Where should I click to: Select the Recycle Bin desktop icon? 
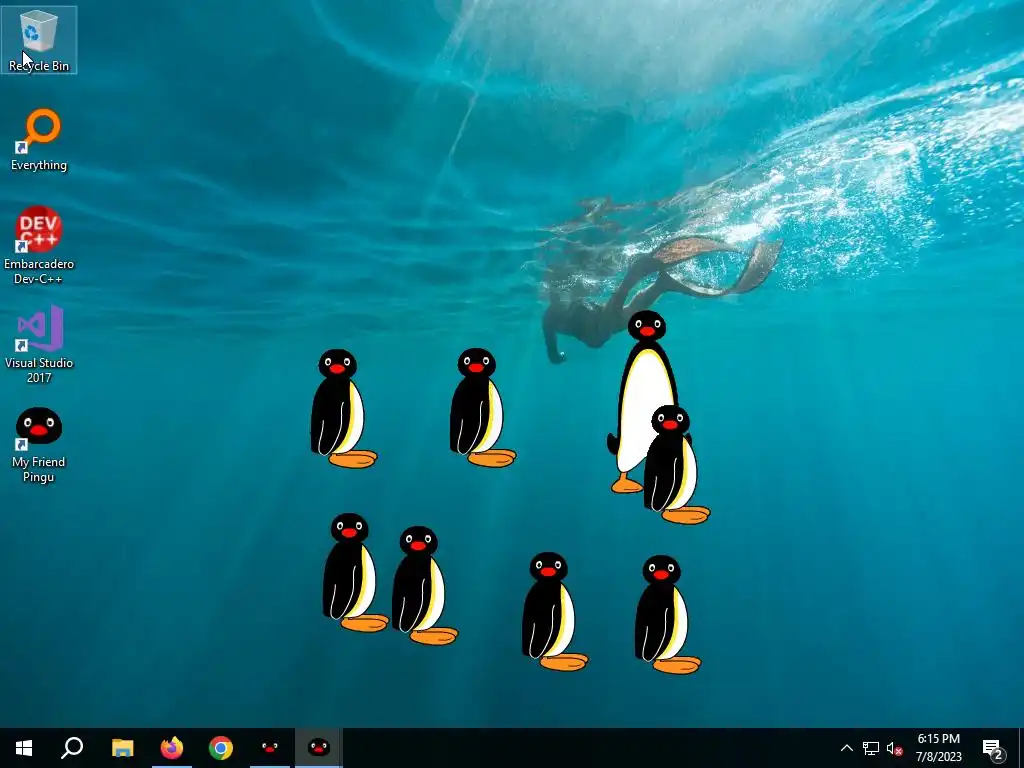39,40
